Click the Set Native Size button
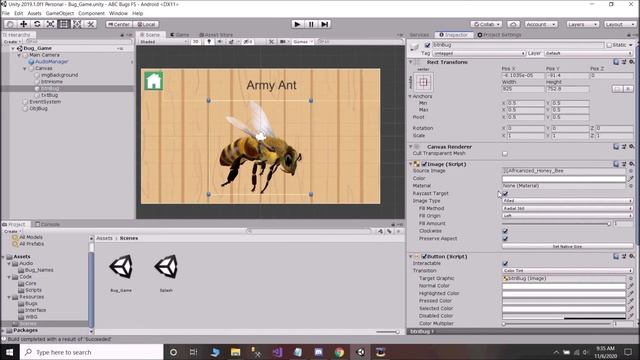 [567, 246]
